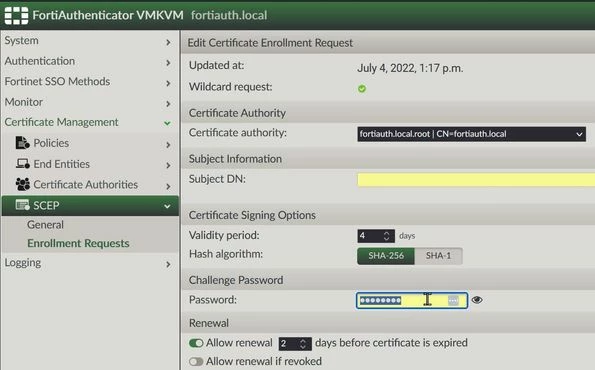The width and height of the screenshot is (595, 370).
Task: Select the SHA-256 hash algorithm
Action: pos(386,256)
